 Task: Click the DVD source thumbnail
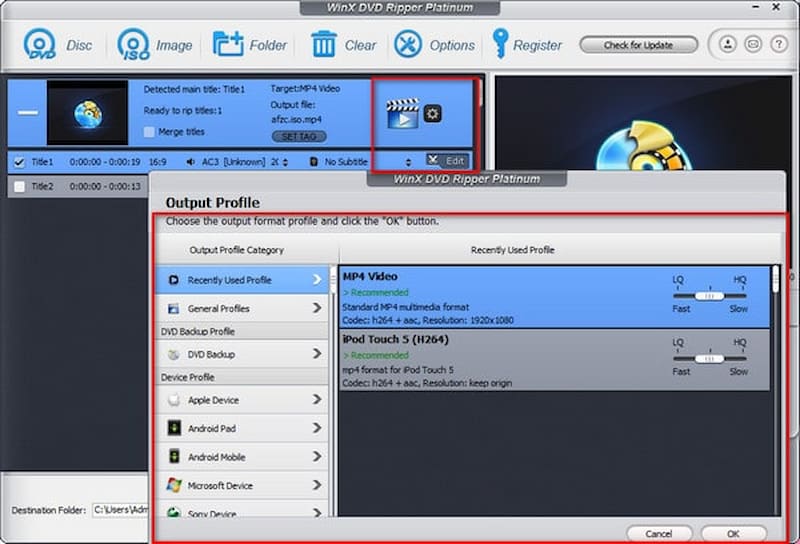(87, 113)
